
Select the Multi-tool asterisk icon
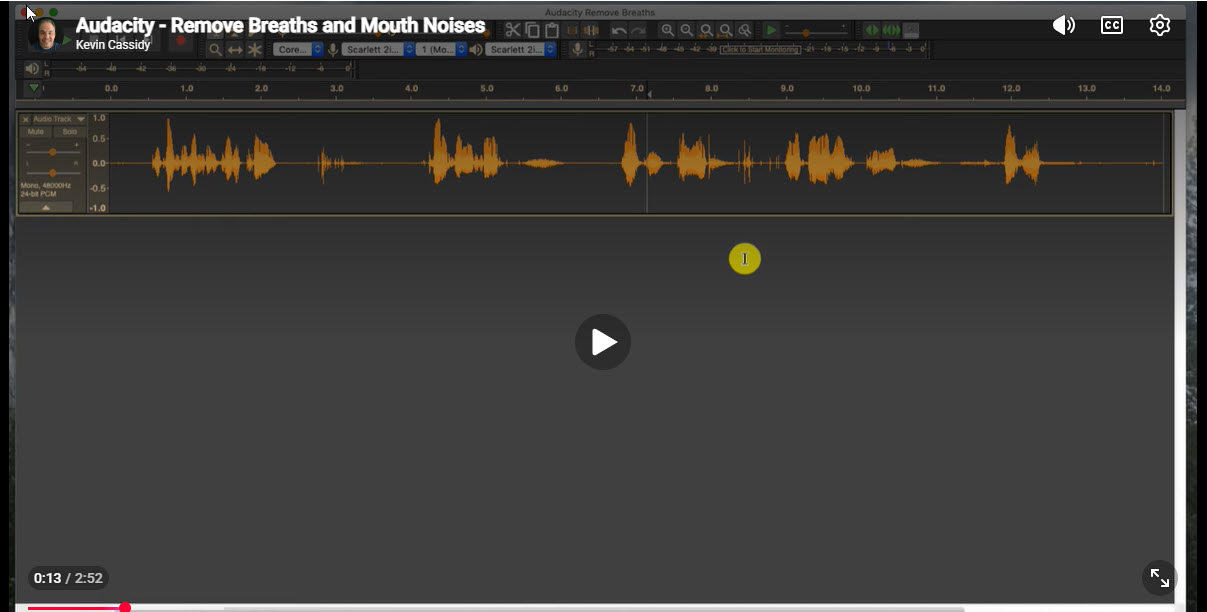tap(255, 49)
